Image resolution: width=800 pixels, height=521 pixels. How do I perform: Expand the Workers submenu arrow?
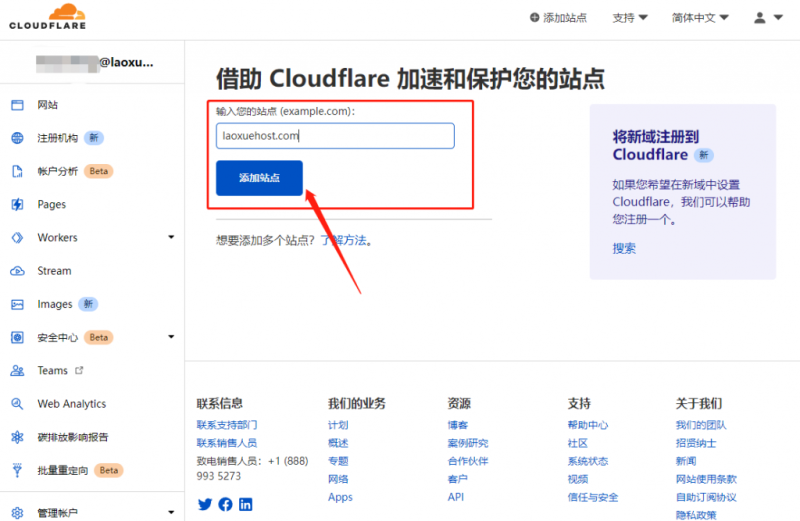pos(171,237)
